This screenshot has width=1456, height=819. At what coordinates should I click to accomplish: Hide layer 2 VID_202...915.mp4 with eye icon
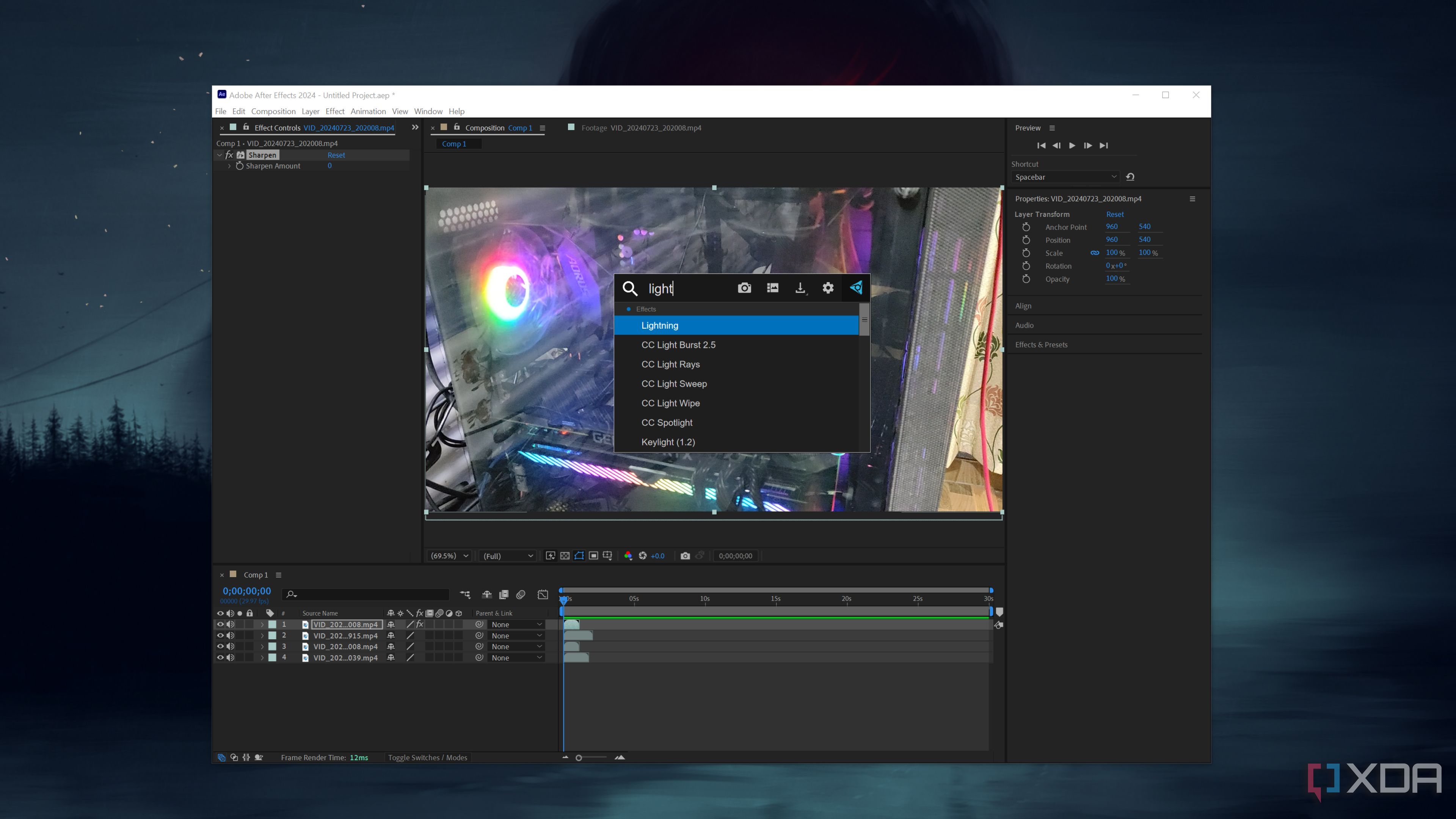(x=220, y=635)
